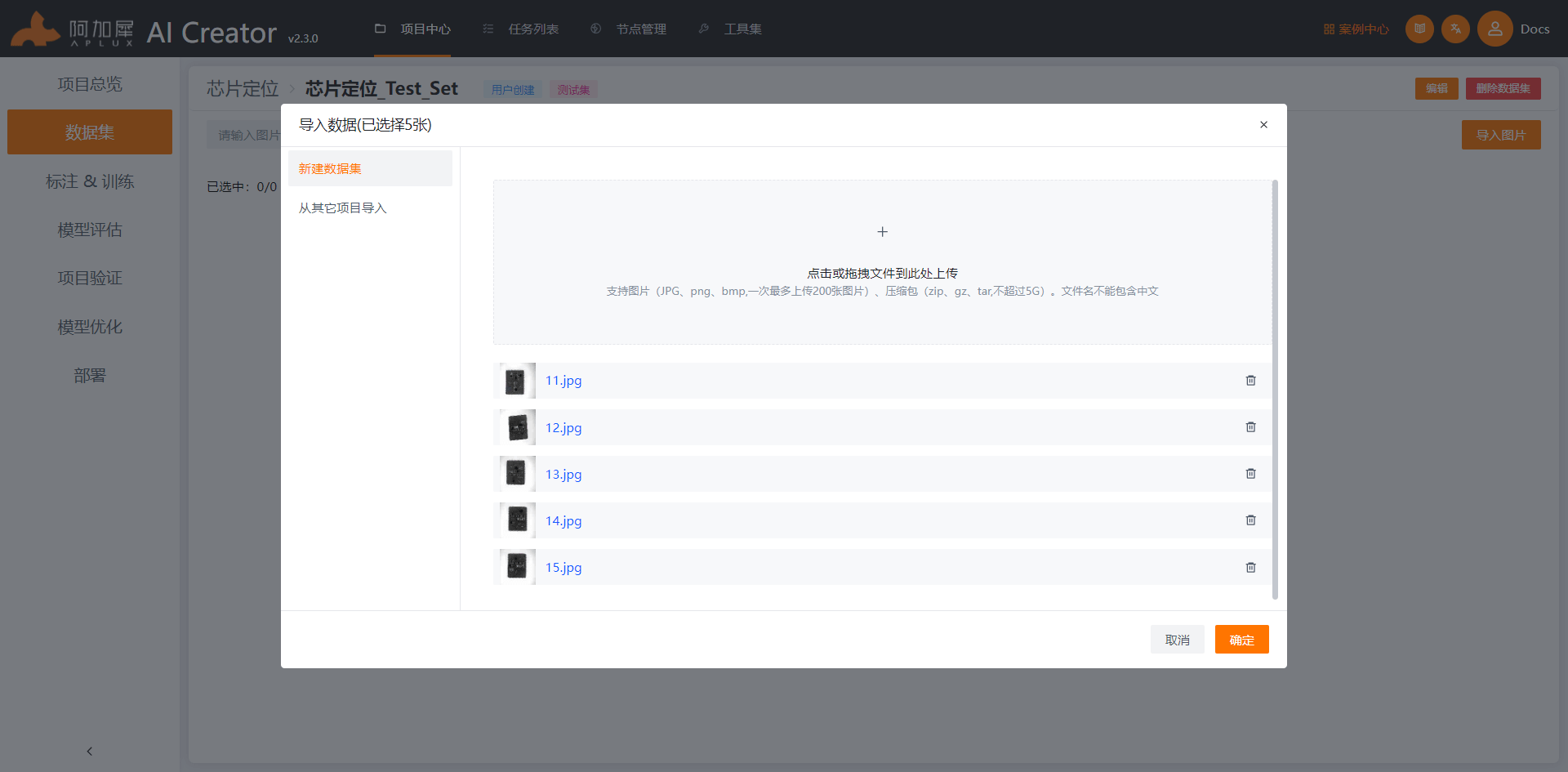Delete 11.jpg using its trash icon
This screenshot has height=772, width=1568.
pyautogui.click(x=1250, y=381)
